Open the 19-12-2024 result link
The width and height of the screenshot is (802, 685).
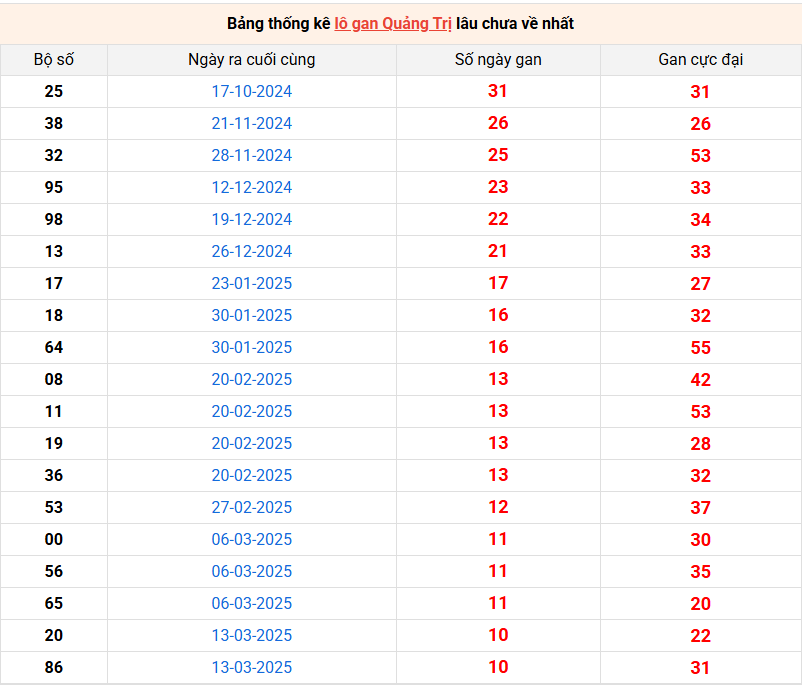[x=252, y=219]
